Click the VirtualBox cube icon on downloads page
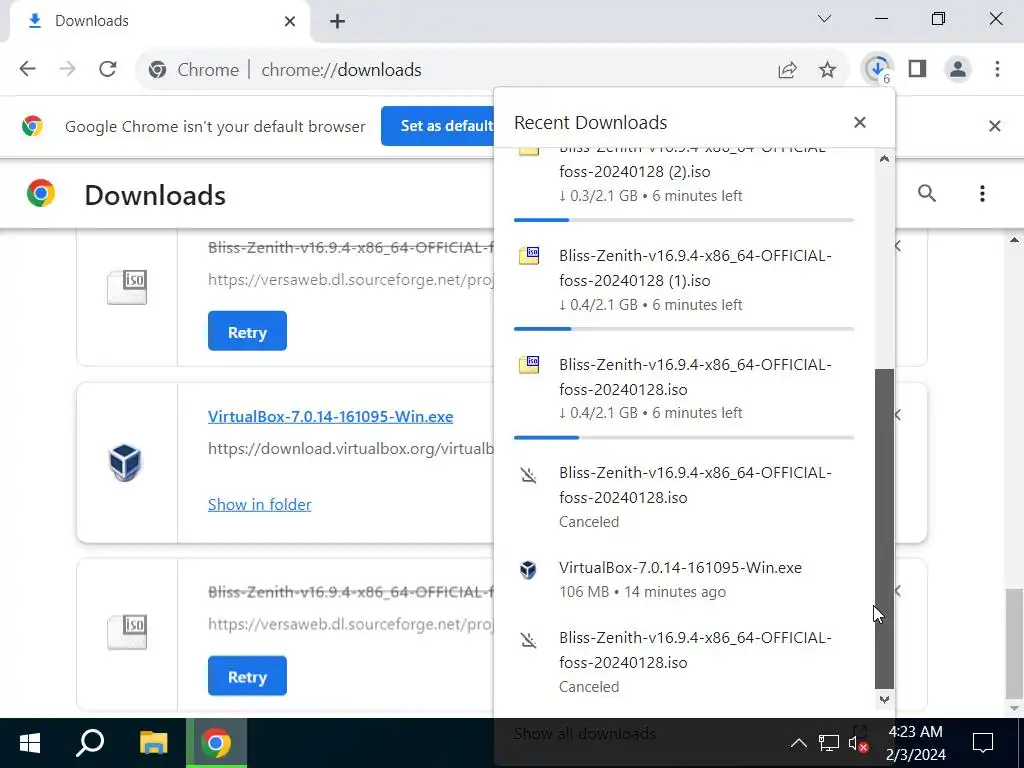 click(x=125, y=462)
